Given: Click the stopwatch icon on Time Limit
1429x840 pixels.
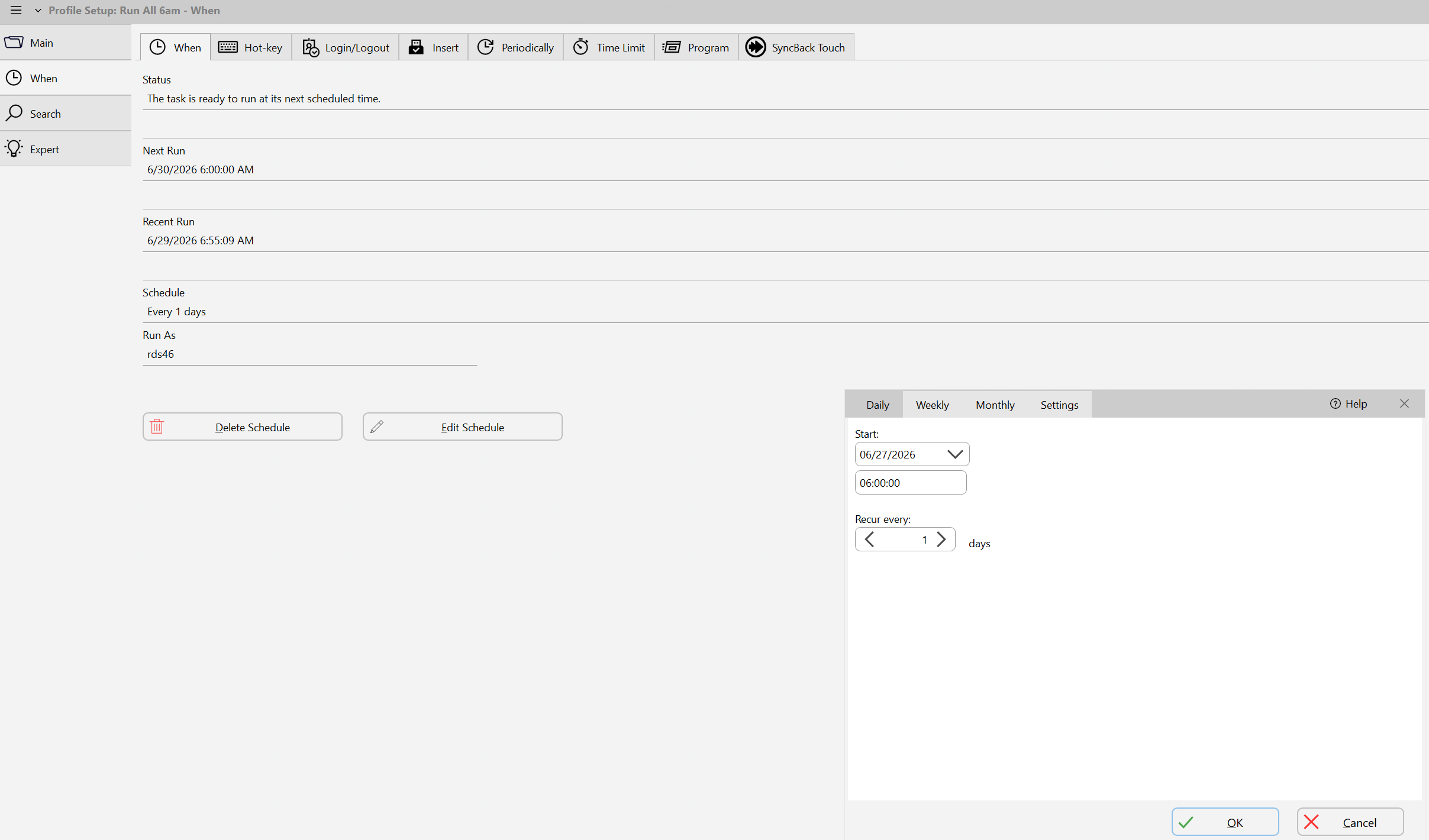Looking at the screenshot, I should coord(580,47).
